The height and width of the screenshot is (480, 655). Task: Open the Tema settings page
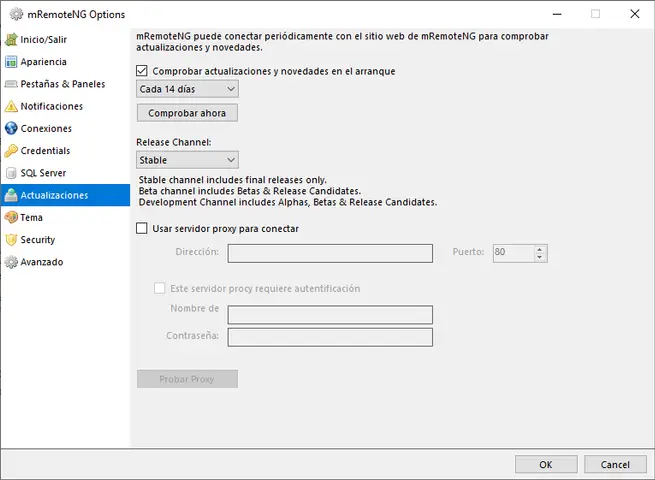click(x=65, y=217)
